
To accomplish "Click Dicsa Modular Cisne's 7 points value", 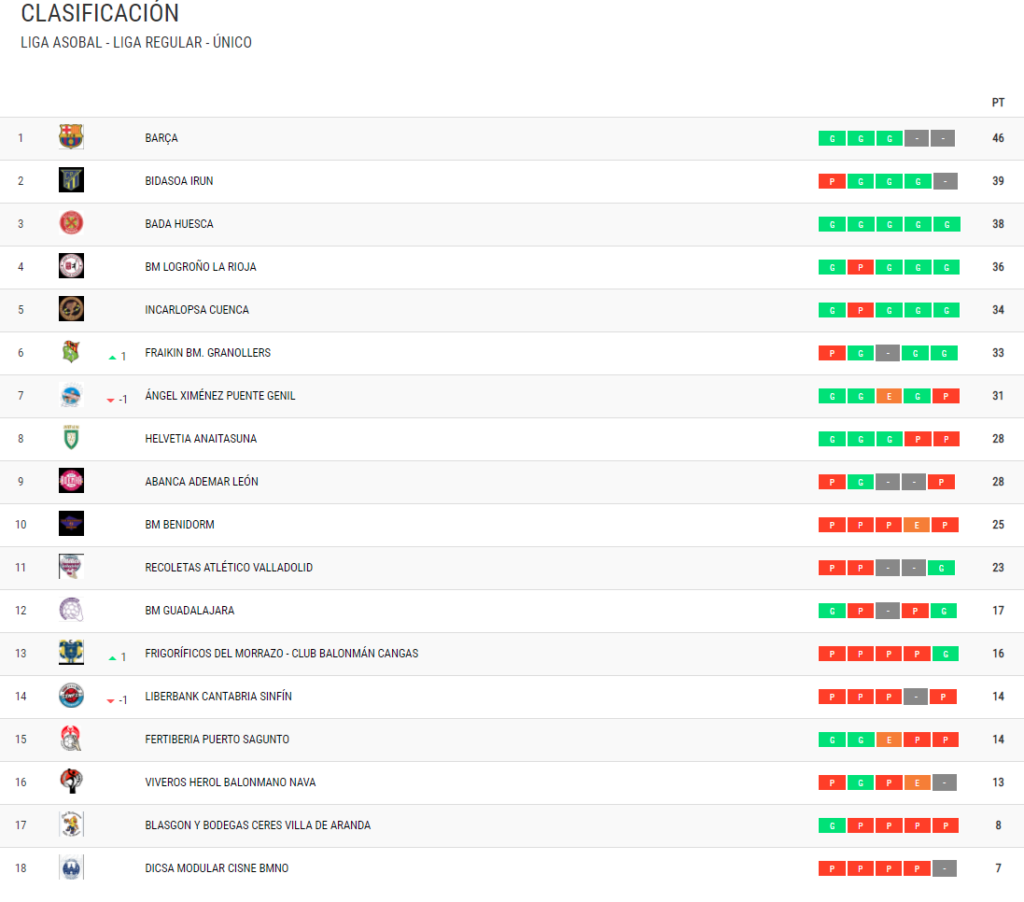I will [x=998, y=868].
